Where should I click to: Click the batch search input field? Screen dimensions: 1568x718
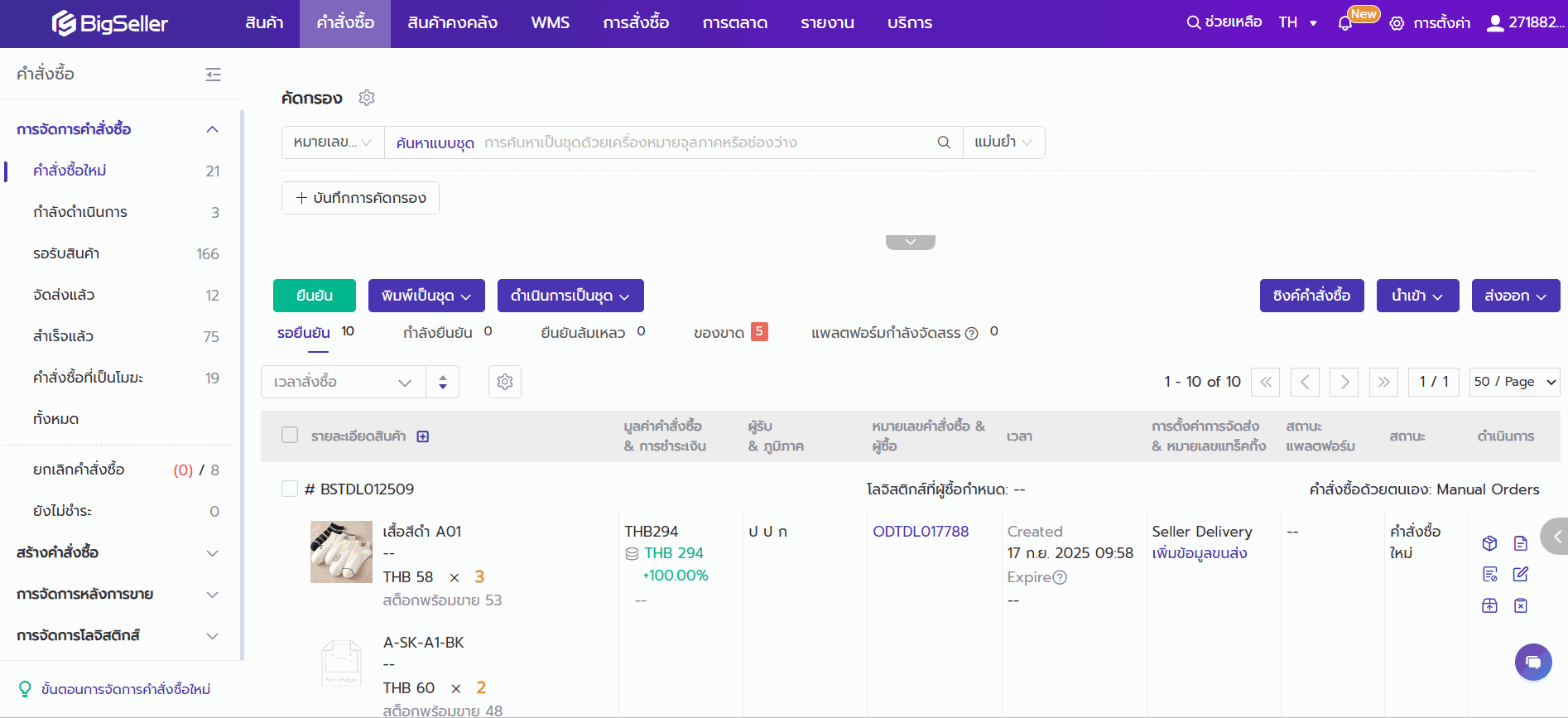tap(704, 142)
